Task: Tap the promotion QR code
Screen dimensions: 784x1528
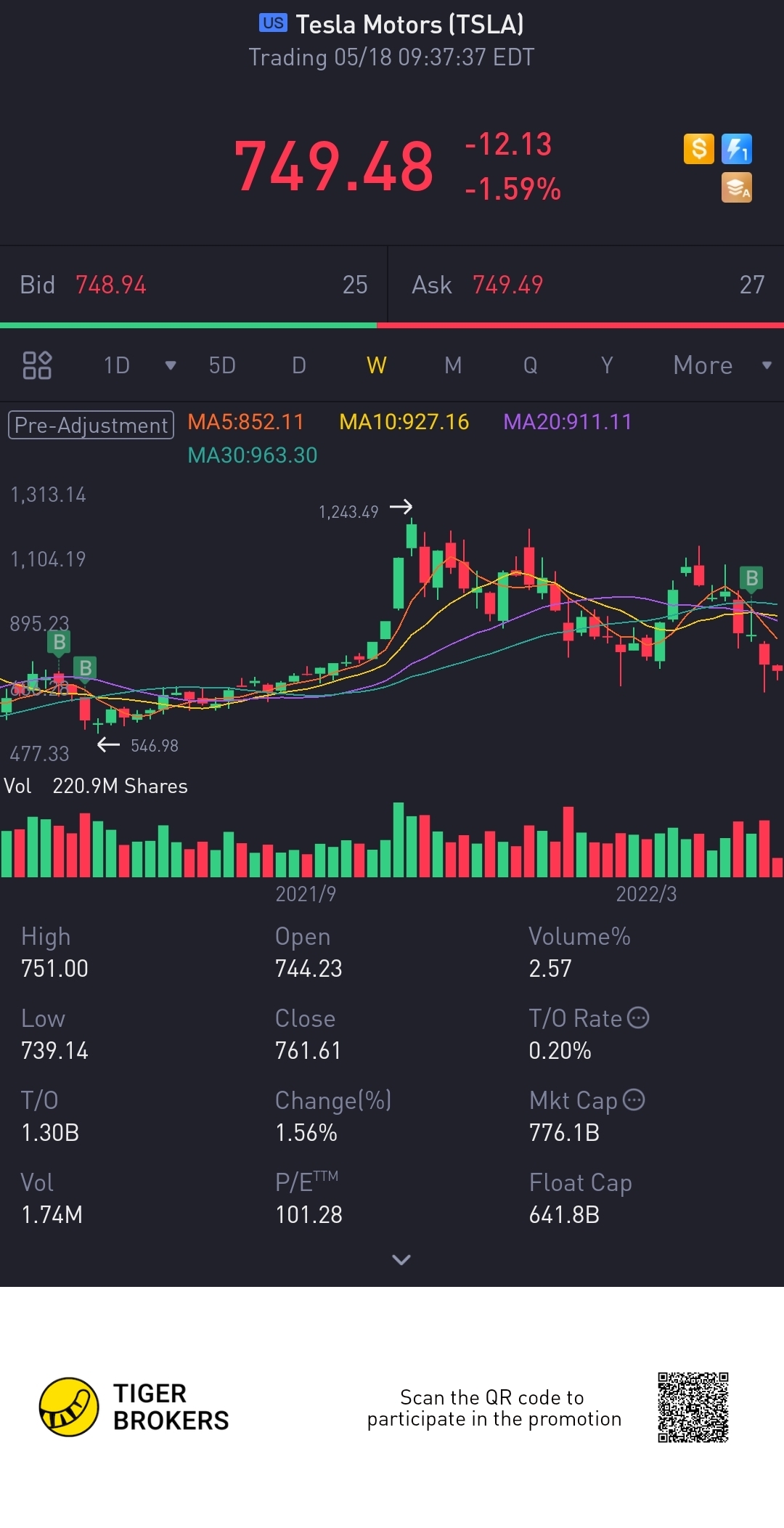Action: [693, 1407]
